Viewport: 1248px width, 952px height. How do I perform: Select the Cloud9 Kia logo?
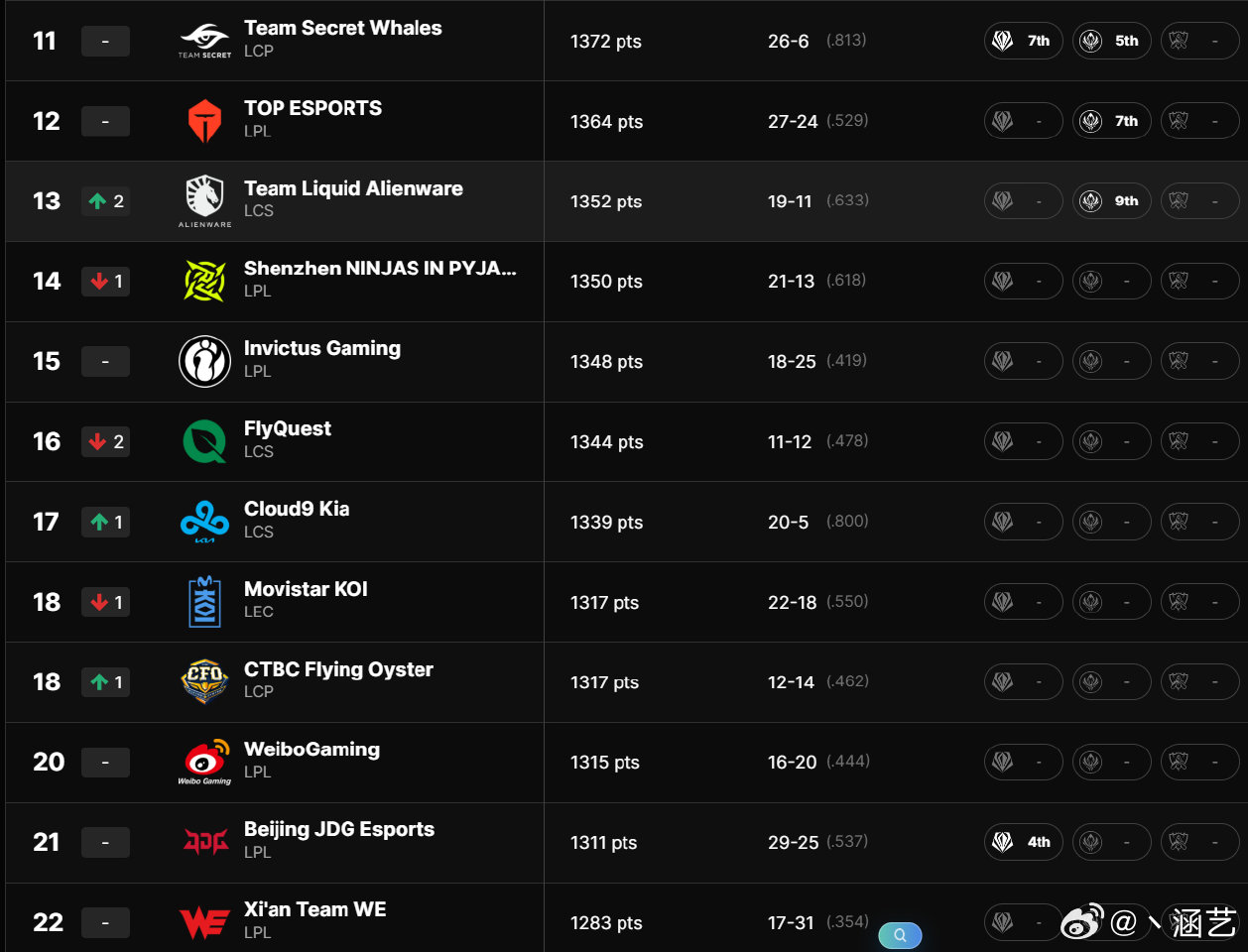pyautogui.click(x=204, y=522)
